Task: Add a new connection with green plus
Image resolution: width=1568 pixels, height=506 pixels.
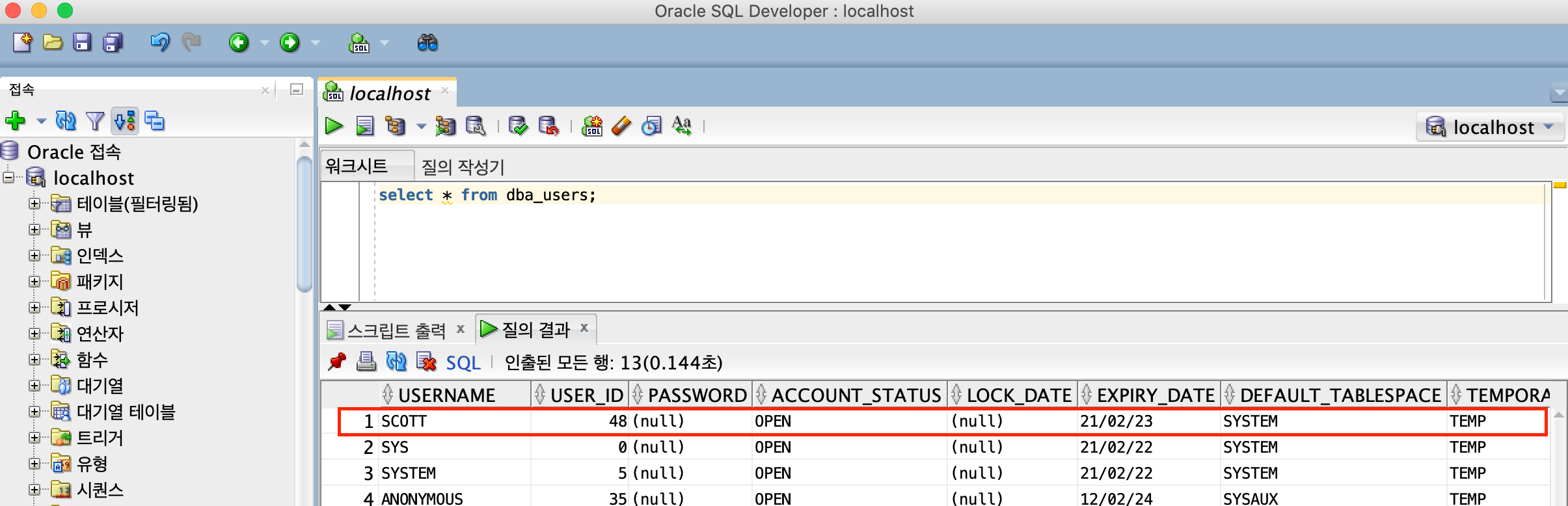Action: tap(15, 121)
